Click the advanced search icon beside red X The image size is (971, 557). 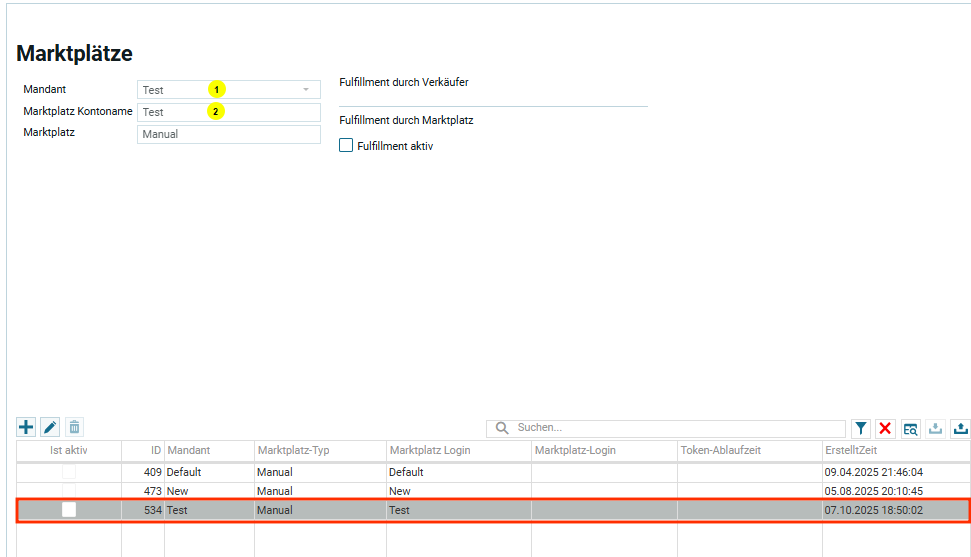point(910,429)
